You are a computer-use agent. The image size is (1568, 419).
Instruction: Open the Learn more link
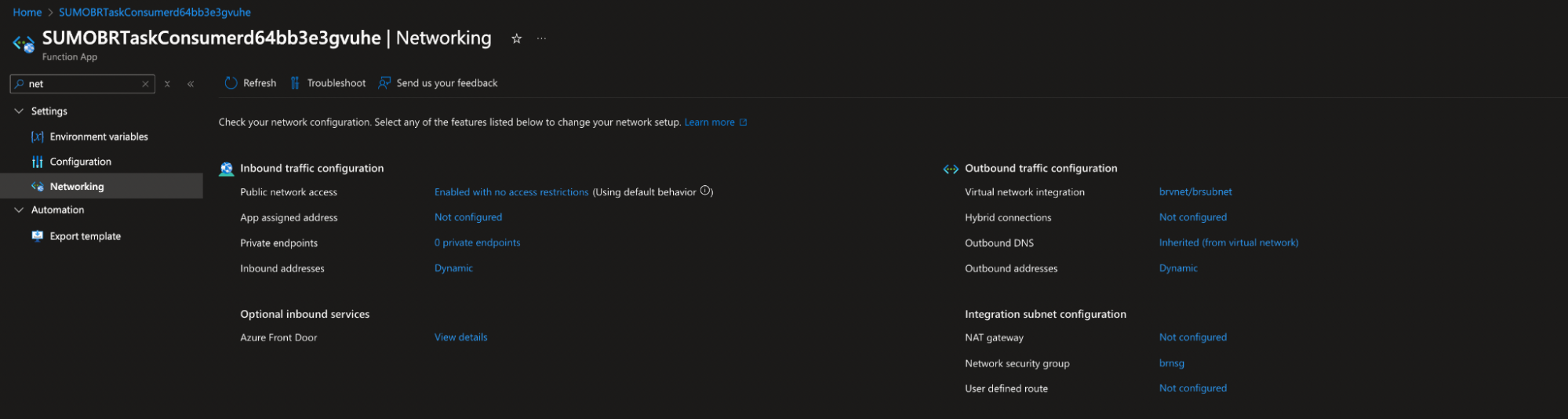[710, 122]
